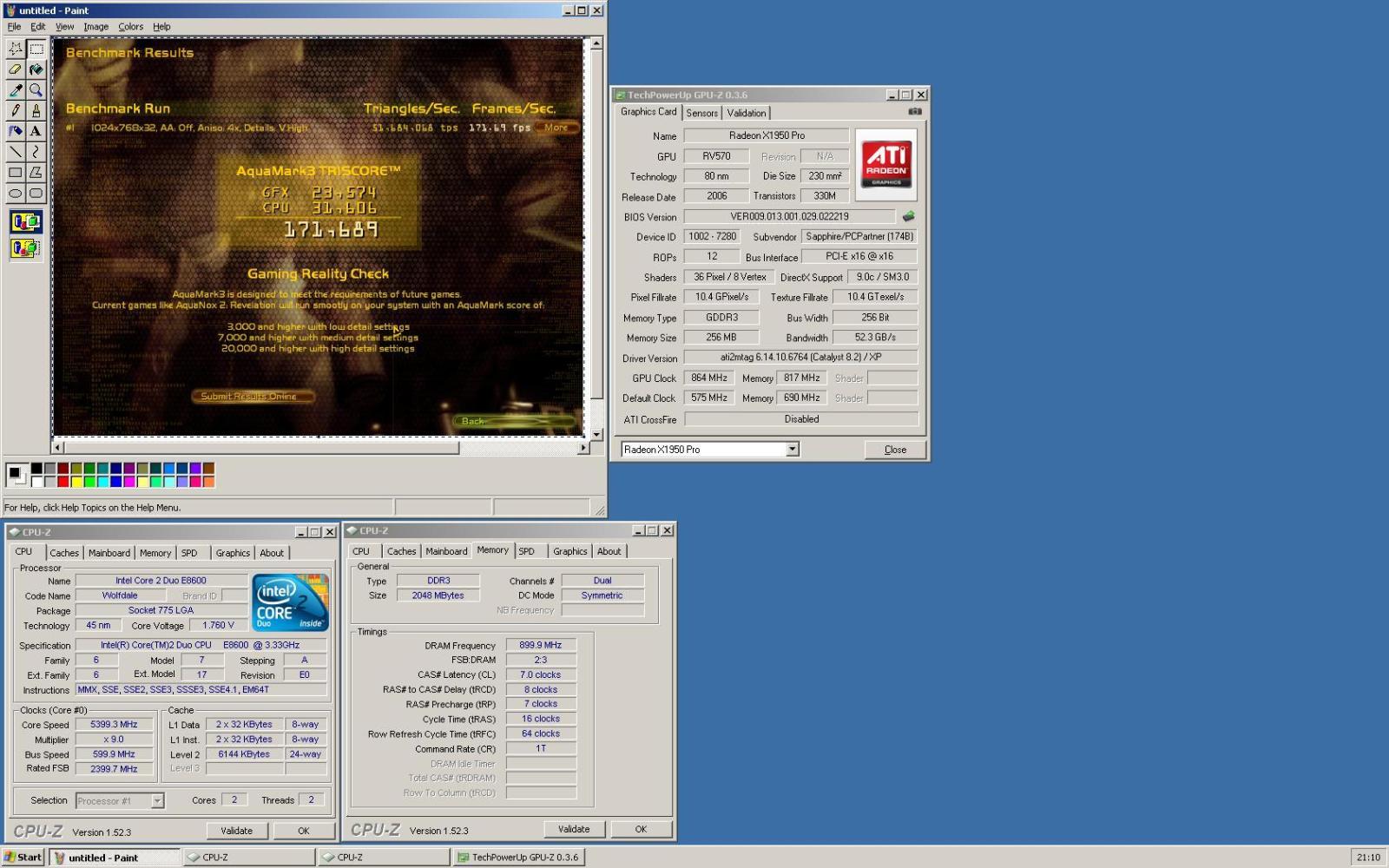Select the Line tool in Paint
Screen dimensions: 1389x868
(x=16, y=153)
